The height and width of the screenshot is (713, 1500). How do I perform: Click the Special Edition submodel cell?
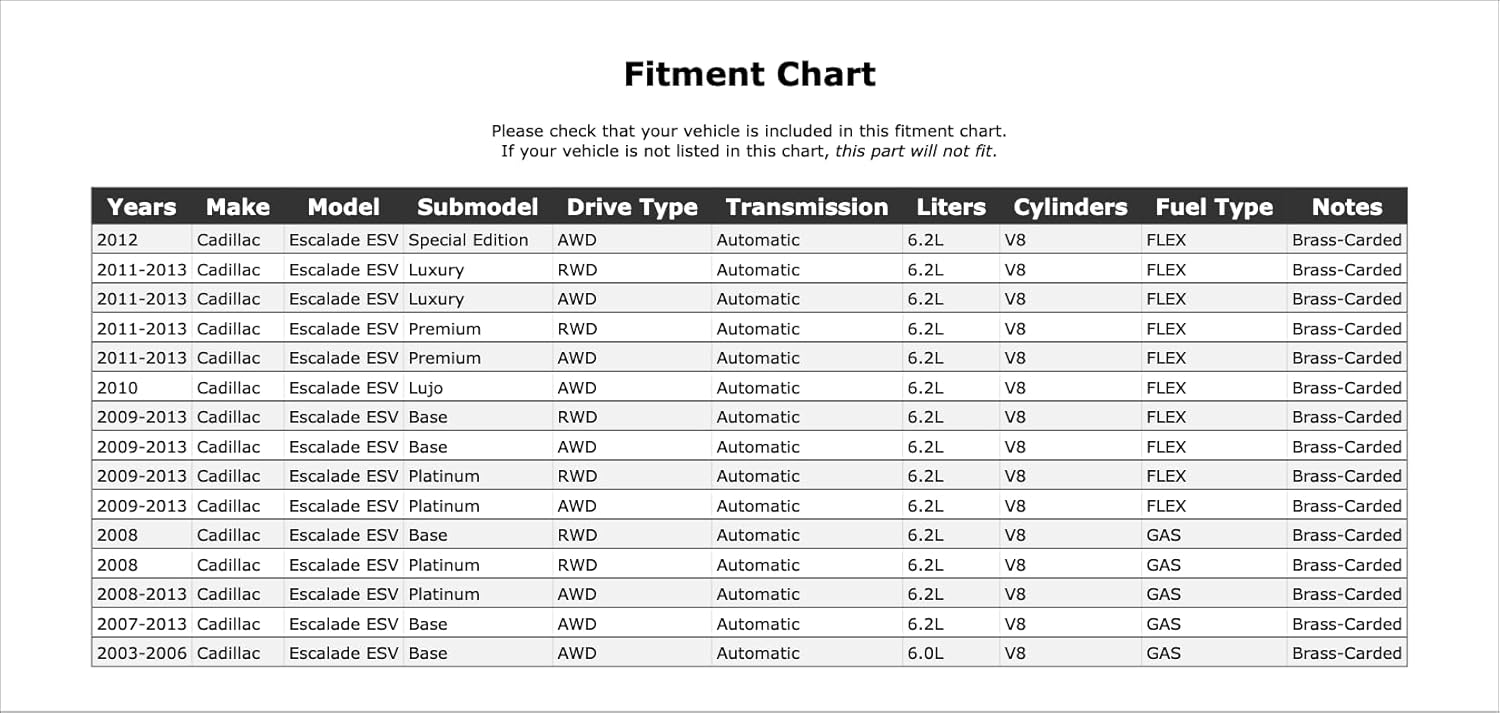468,240
